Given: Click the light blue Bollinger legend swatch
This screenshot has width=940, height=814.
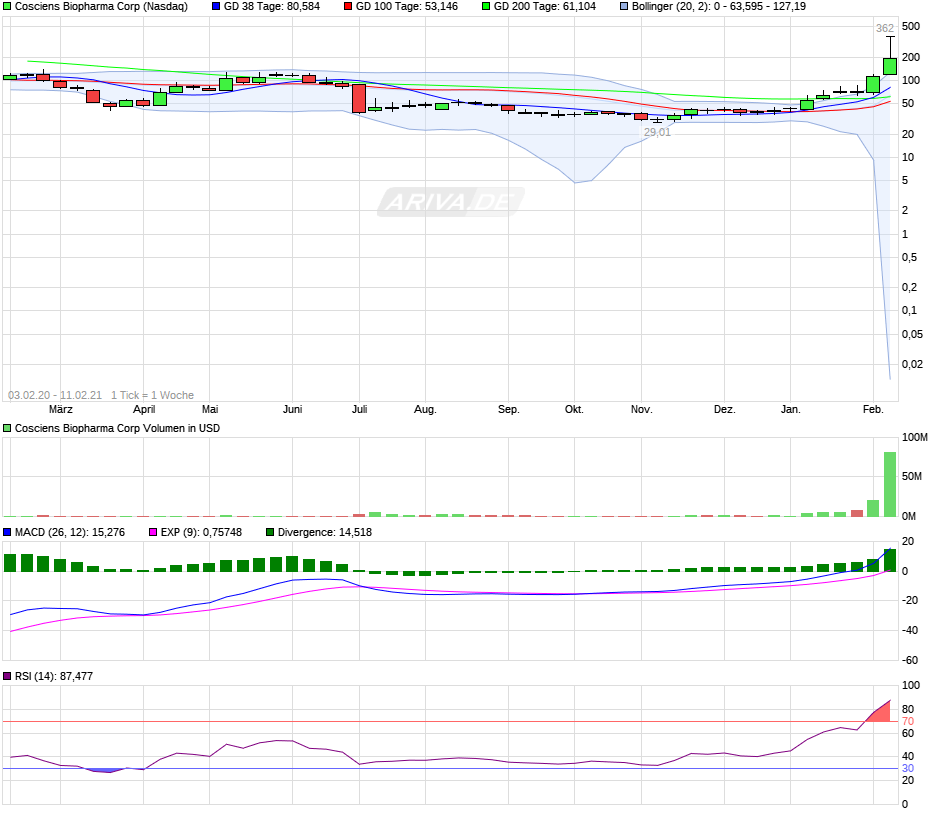Looking at the screenshot, I should [x=624, y=7].
